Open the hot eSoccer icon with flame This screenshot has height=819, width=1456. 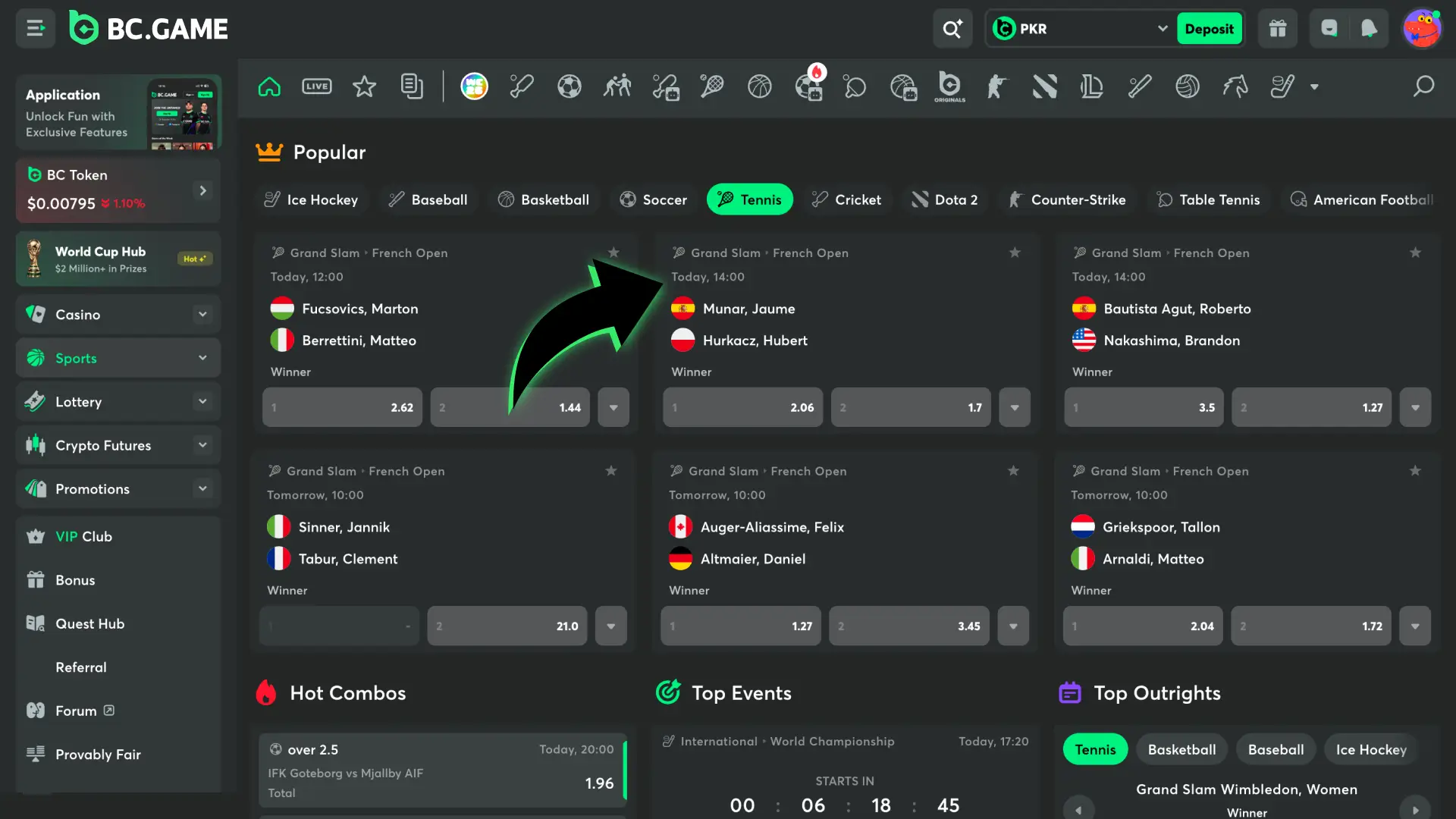(809, 83)
